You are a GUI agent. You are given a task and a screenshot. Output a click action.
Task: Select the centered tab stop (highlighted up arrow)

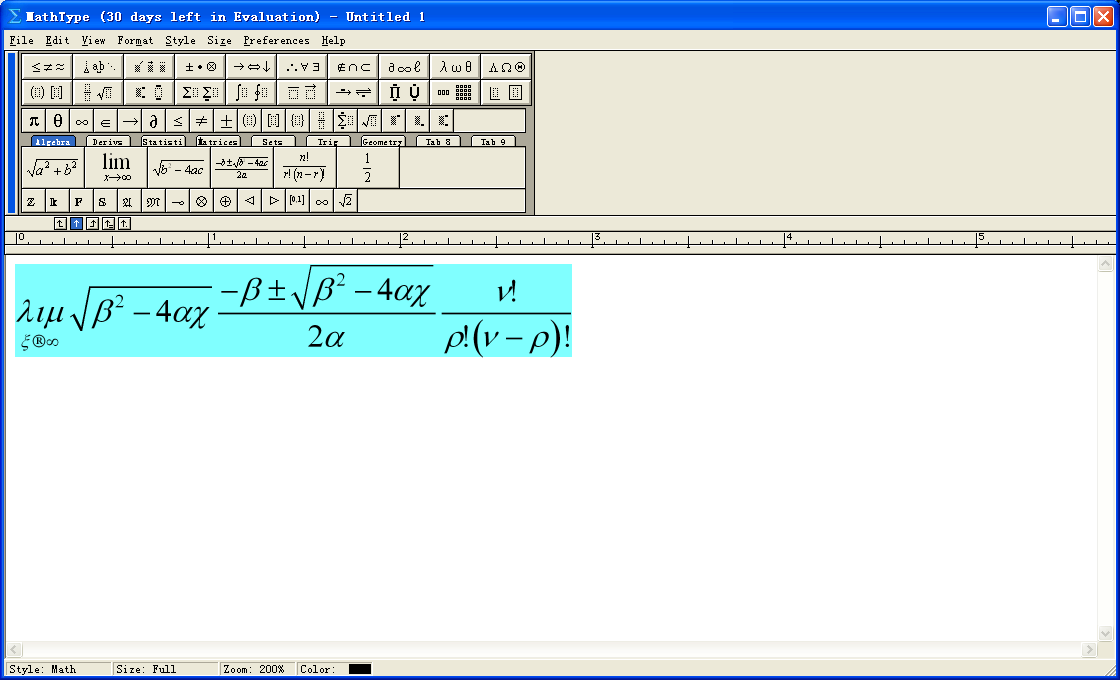point(76,224)
